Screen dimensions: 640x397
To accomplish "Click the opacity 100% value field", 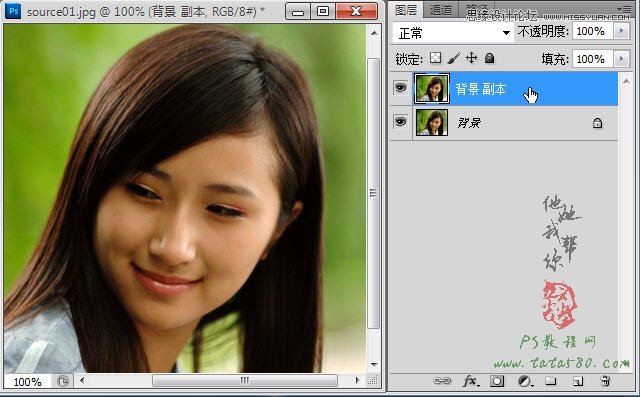I will pyautogui.click(x=593, y=31).
